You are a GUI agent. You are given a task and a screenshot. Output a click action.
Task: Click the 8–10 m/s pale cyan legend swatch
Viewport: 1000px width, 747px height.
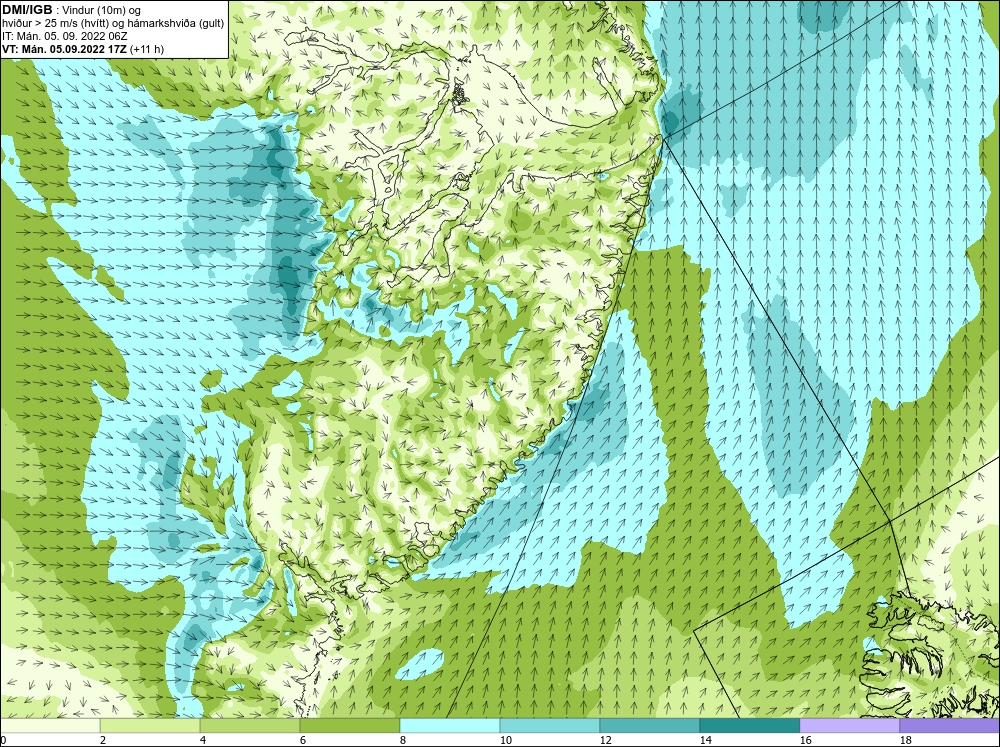(x=450, y=725)
